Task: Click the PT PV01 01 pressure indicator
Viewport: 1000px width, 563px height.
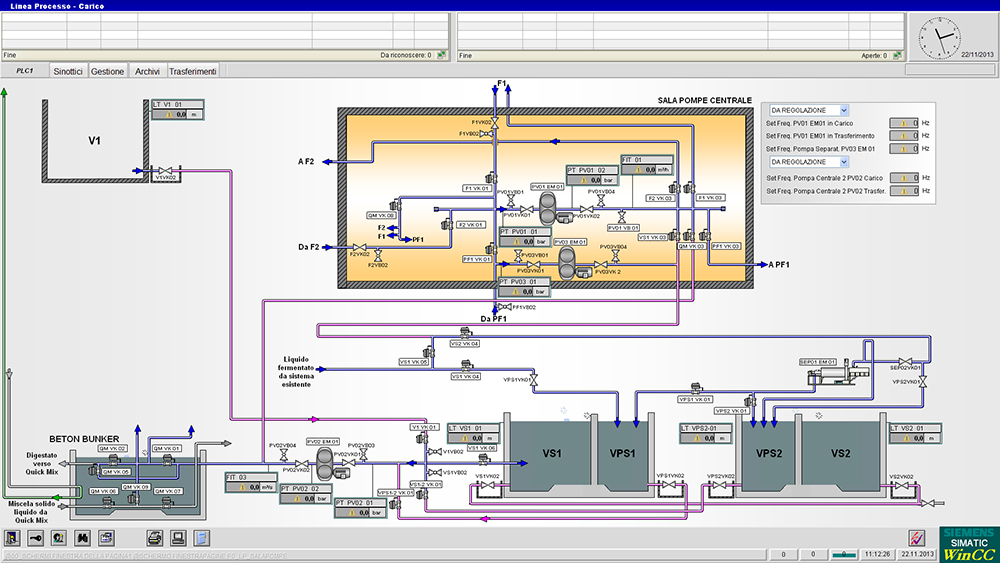Action: coord(525,237)
